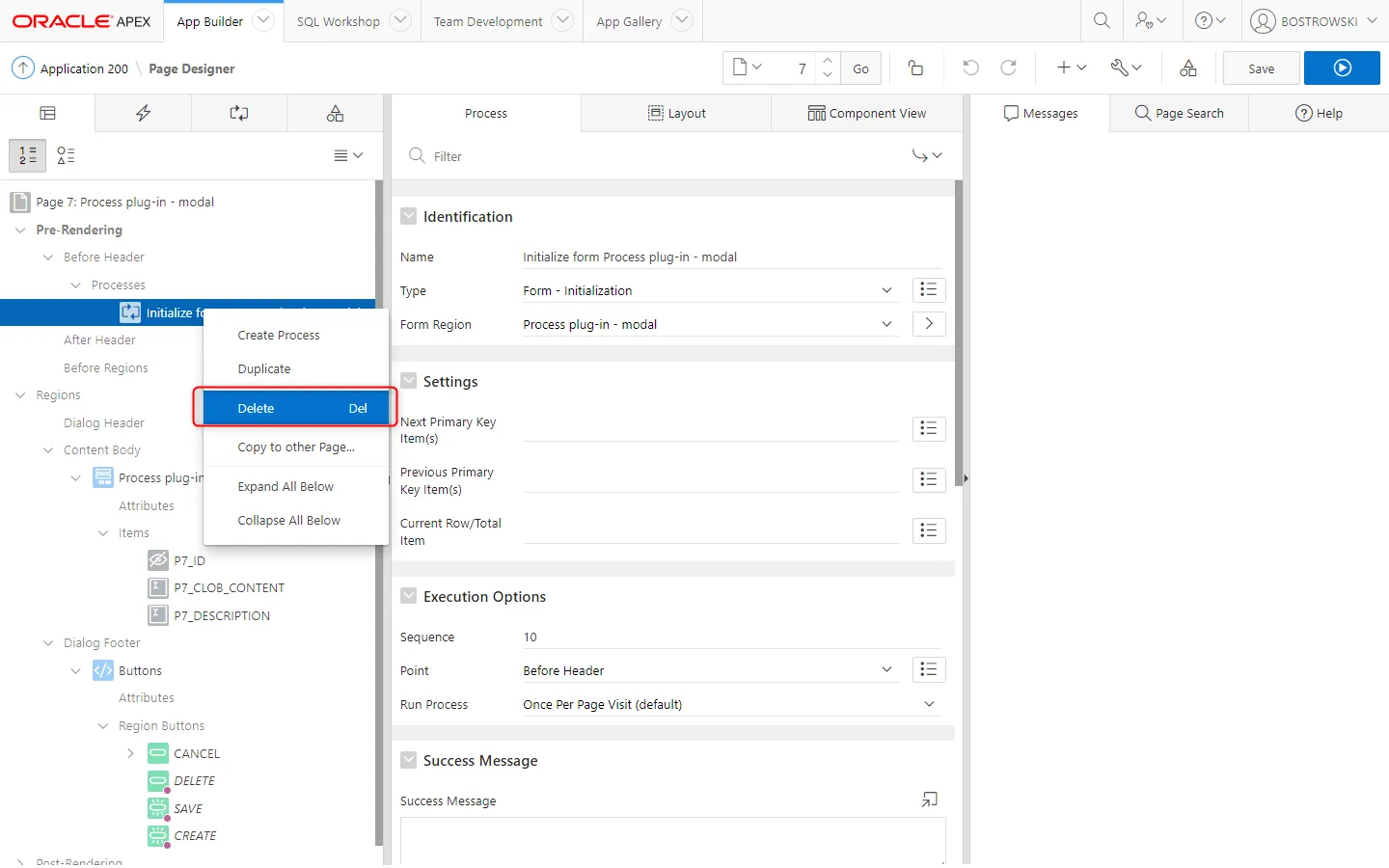Select Delete from the context menu
The width and height of the screenshot is (1389, 868).
tap(295, 409)
